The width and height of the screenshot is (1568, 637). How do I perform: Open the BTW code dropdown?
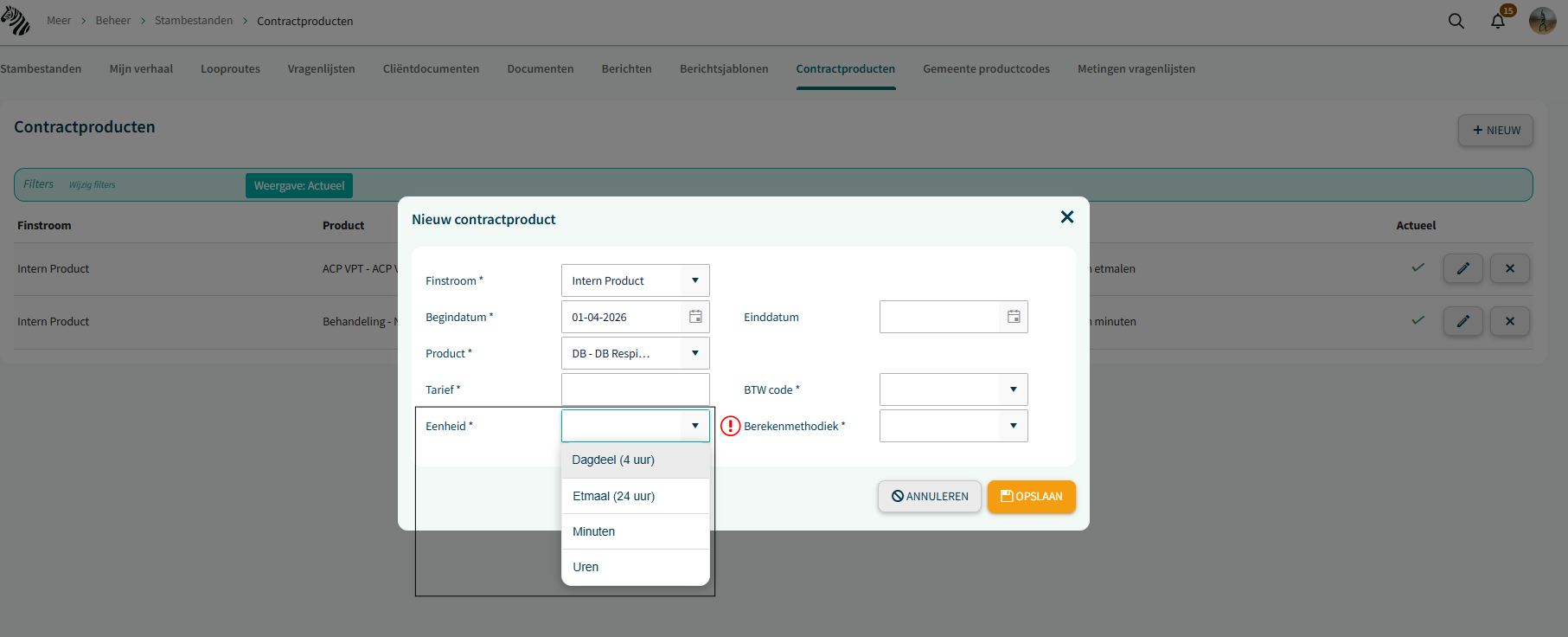pyautogui.click(x=1014, y=389)
